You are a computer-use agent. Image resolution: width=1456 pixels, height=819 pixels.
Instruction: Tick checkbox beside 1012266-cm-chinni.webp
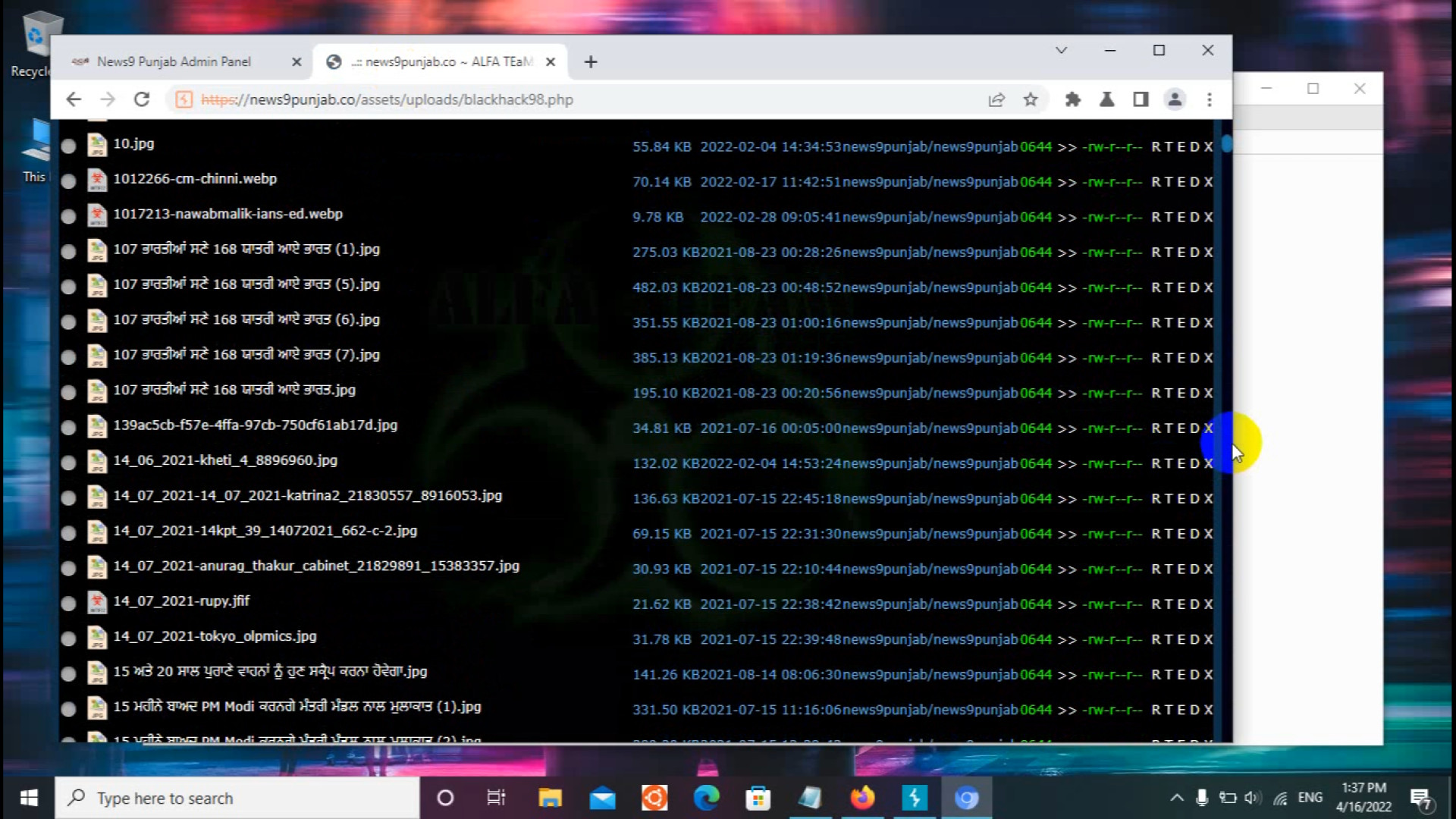tap(68, 181)
